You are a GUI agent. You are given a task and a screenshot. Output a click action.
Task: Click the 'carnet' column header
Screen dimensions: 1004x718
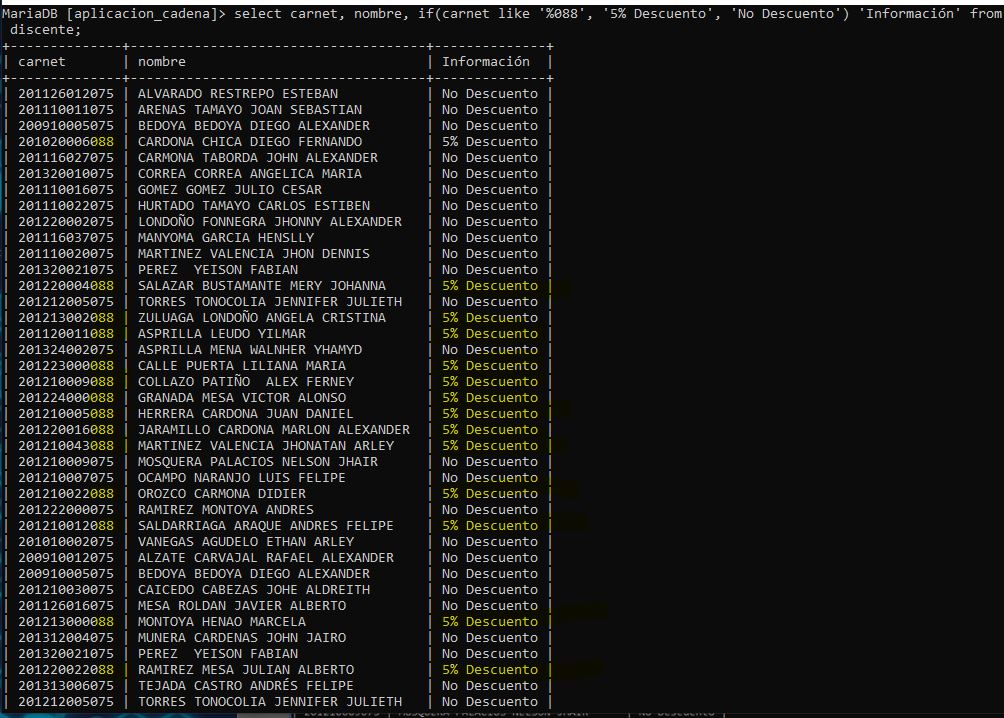41,62
